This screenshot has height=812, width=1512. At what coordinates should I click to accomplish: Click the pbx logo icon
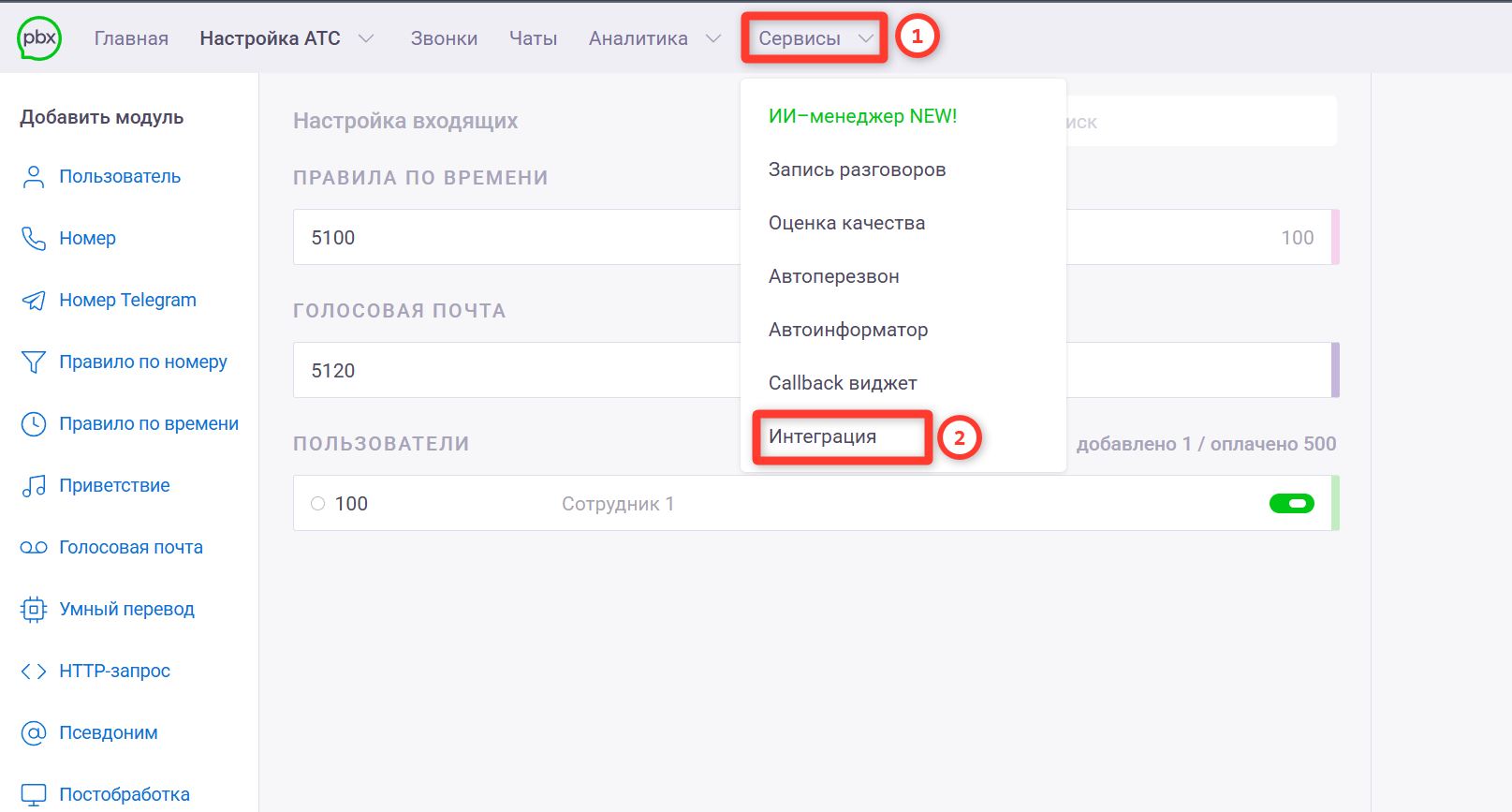[x=39, y=38]
